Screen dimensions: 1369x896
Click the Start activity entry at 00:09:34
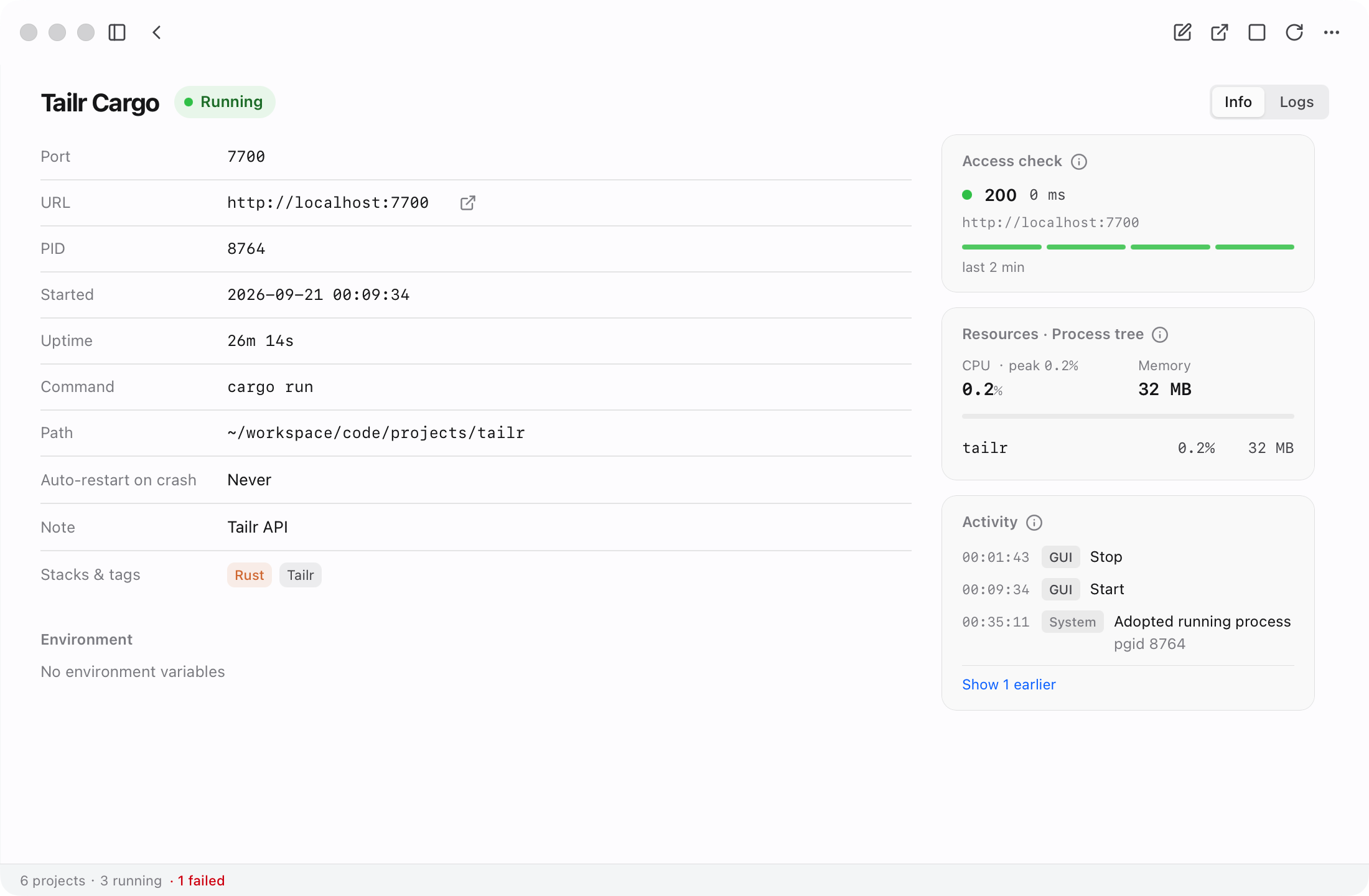click(x=1128, y=590)
